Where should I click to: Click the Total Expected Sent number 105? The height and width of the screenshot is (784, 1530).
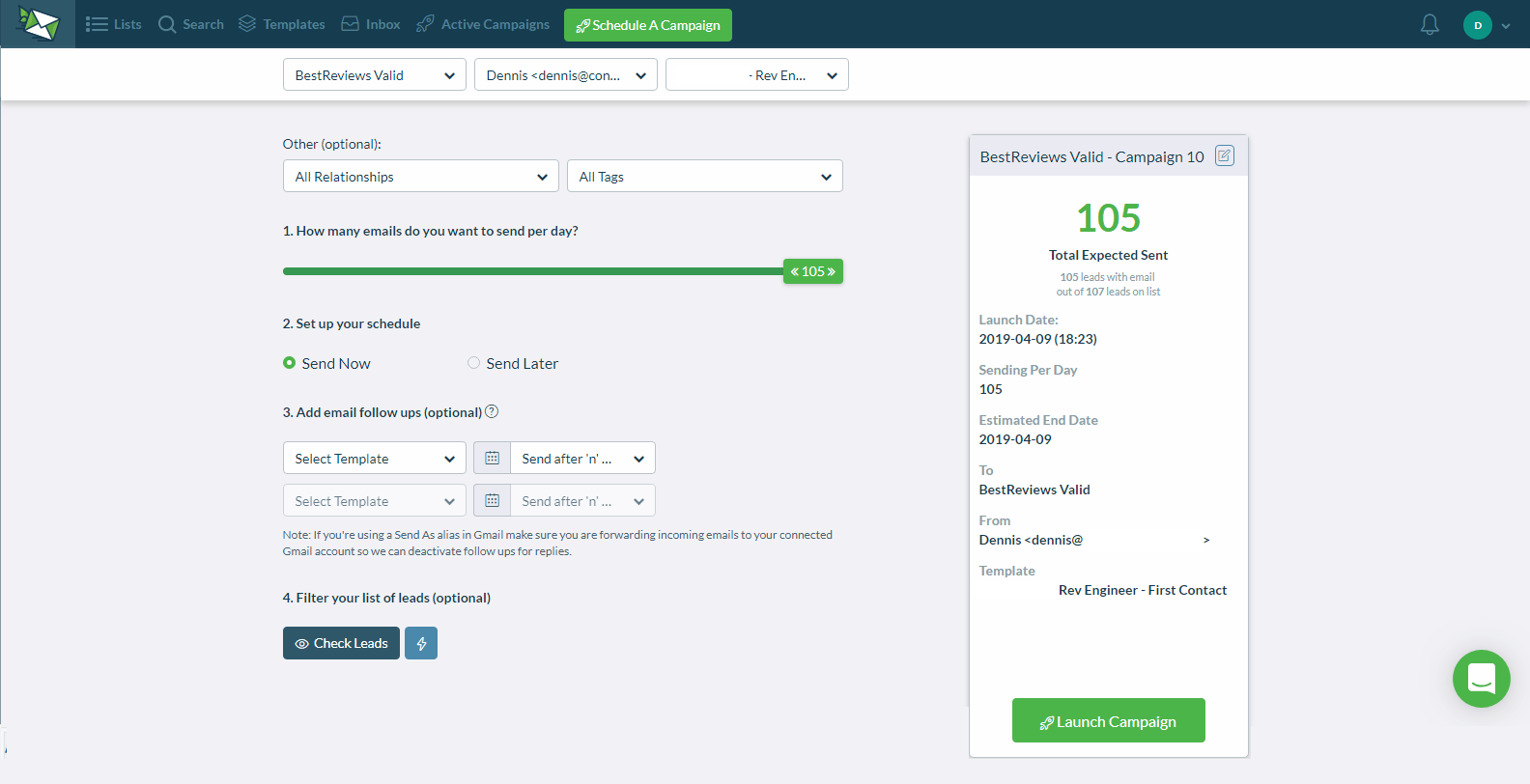pyautogui.click(x=1109, y=218)
